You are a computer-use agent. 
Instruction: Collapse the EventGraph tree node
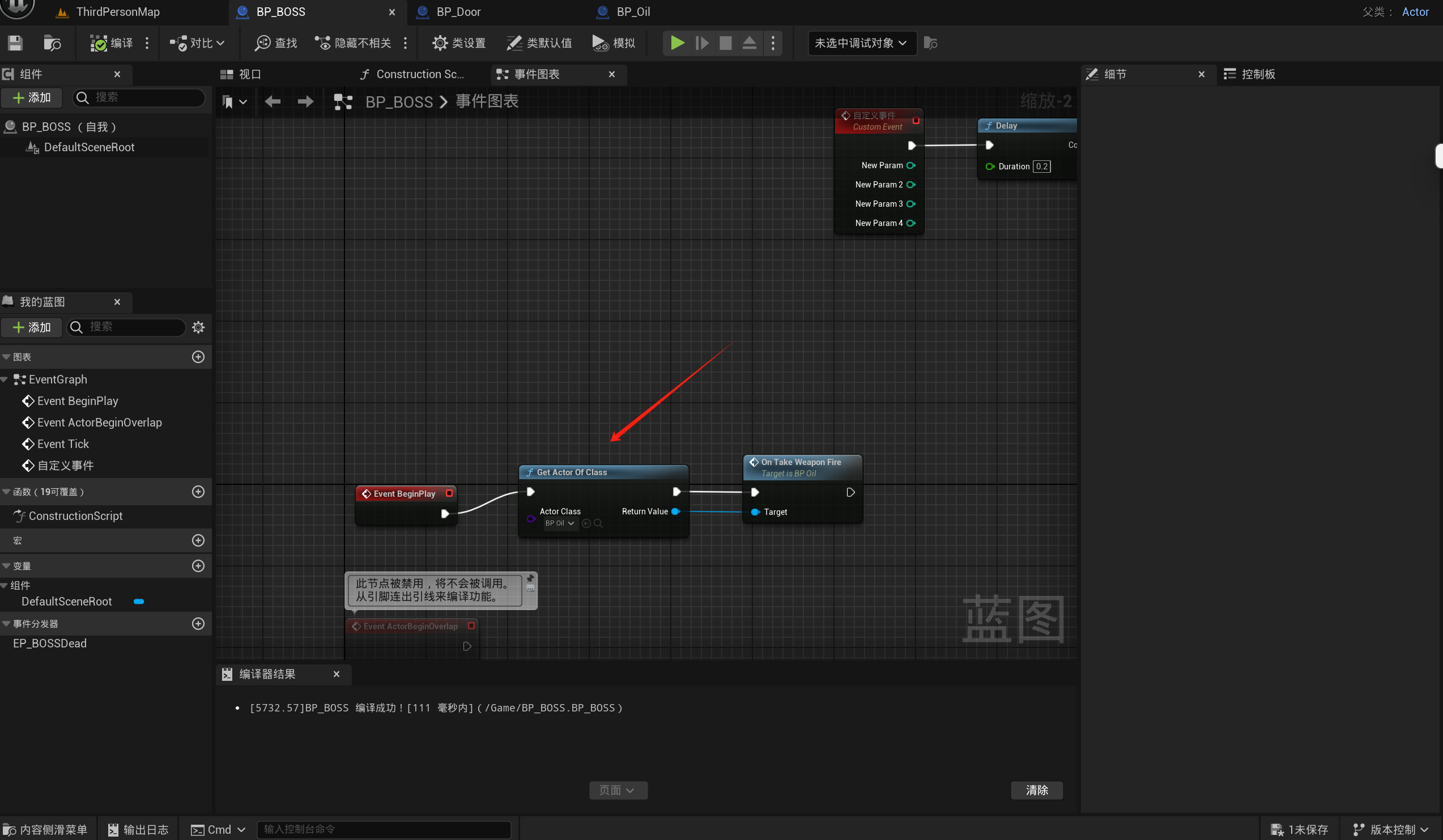(x=5, y=380)
